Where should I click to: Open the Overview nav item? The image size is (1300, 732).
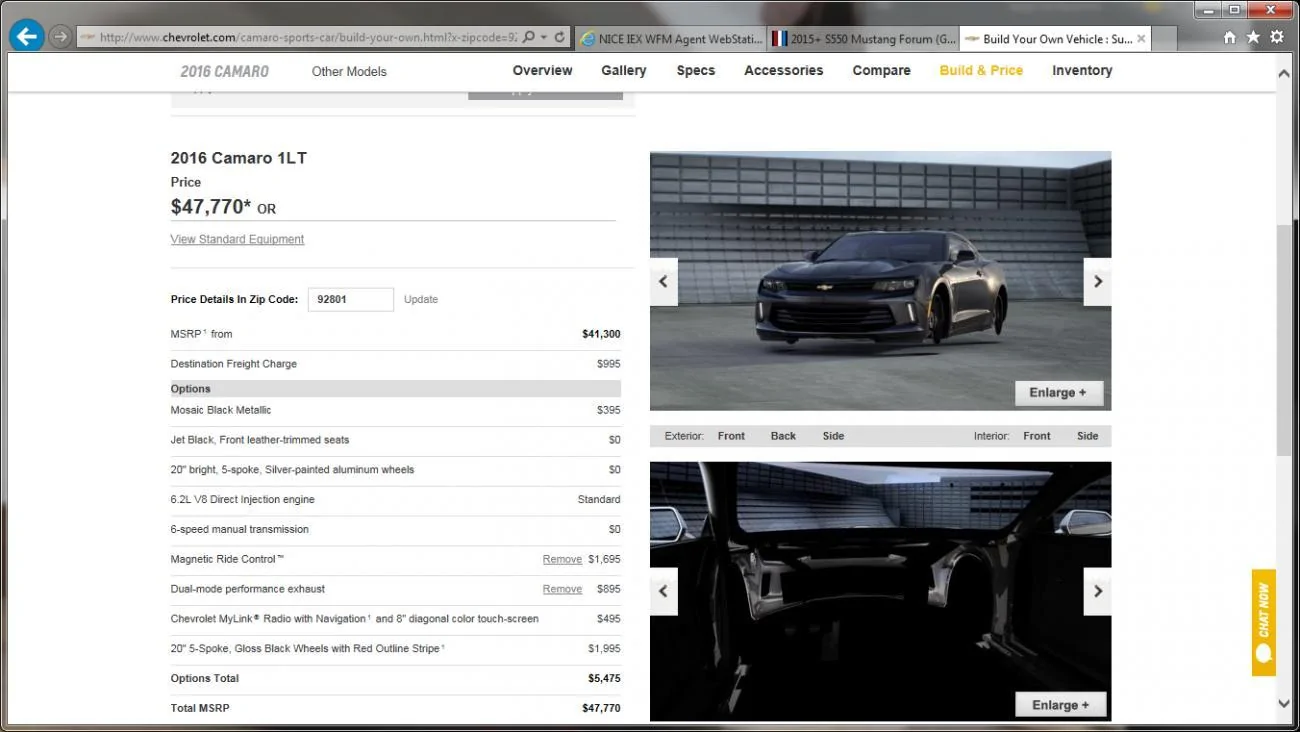[543, 70]
